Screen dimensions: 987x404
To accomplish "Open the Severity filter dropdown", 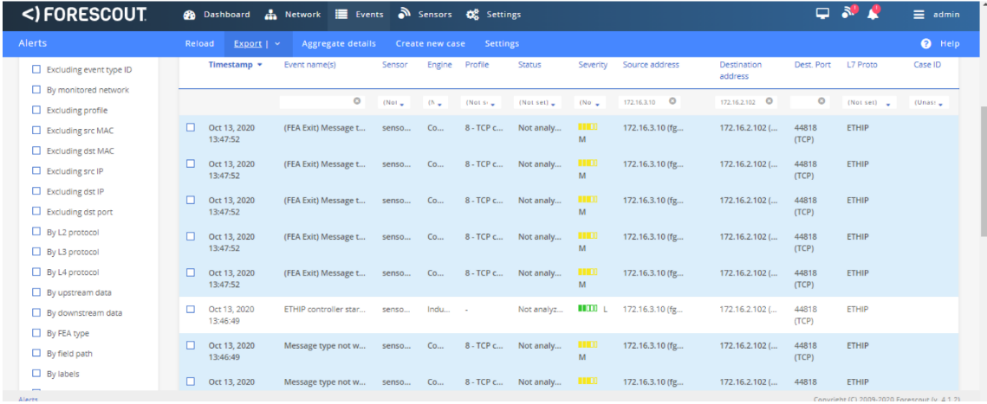I will coord(590,102).
